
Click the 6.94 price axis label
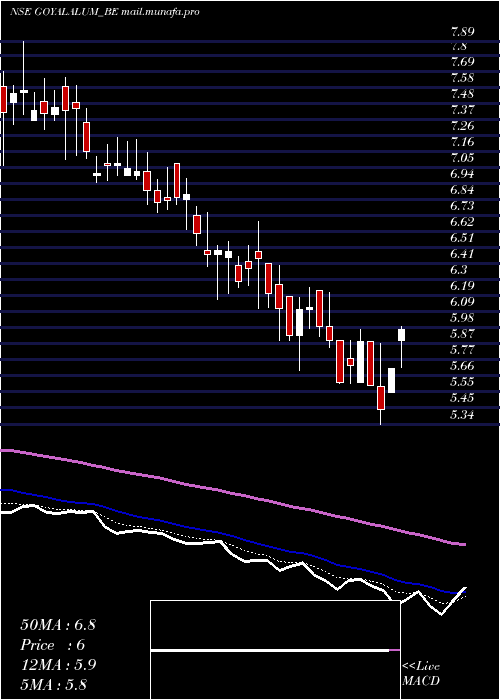[462, 174]
